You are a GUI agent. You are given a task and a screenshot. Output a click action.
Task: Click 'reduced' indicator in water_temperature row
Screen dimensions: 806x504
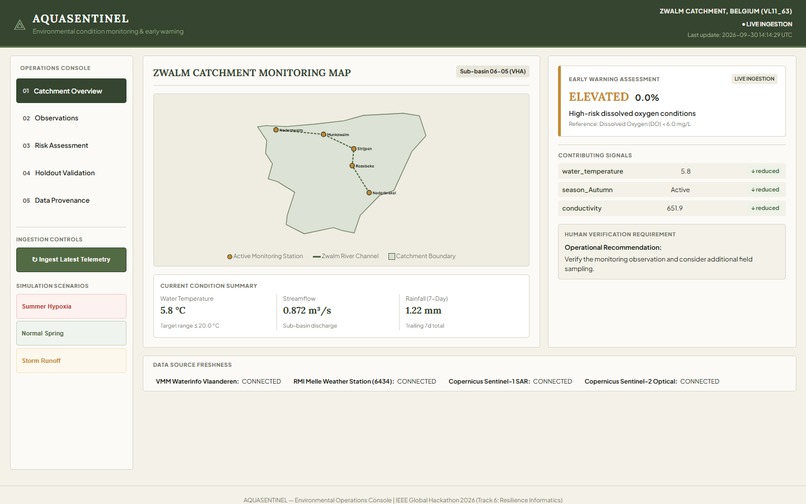[x=765, y=171]
